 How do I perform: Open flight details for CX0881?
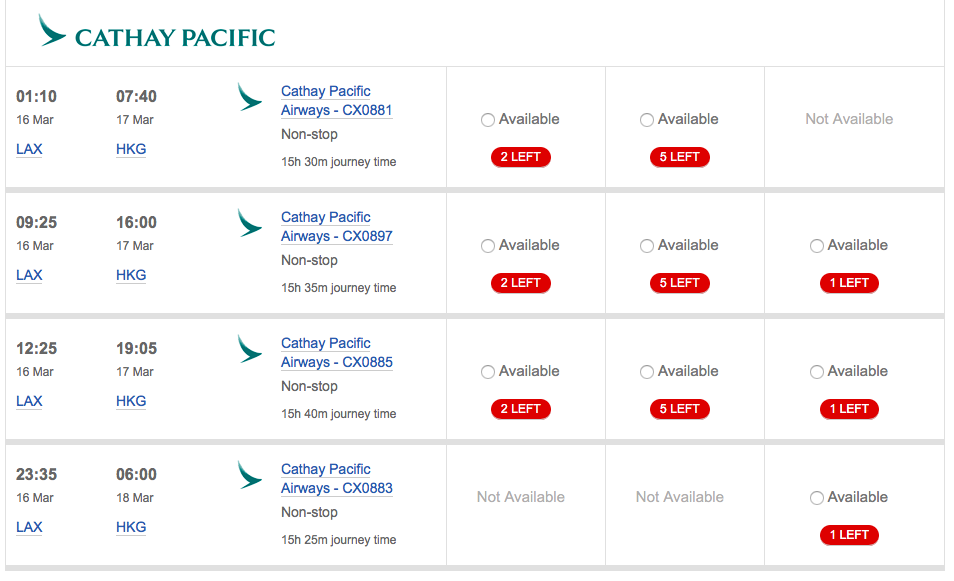point(336,100)
